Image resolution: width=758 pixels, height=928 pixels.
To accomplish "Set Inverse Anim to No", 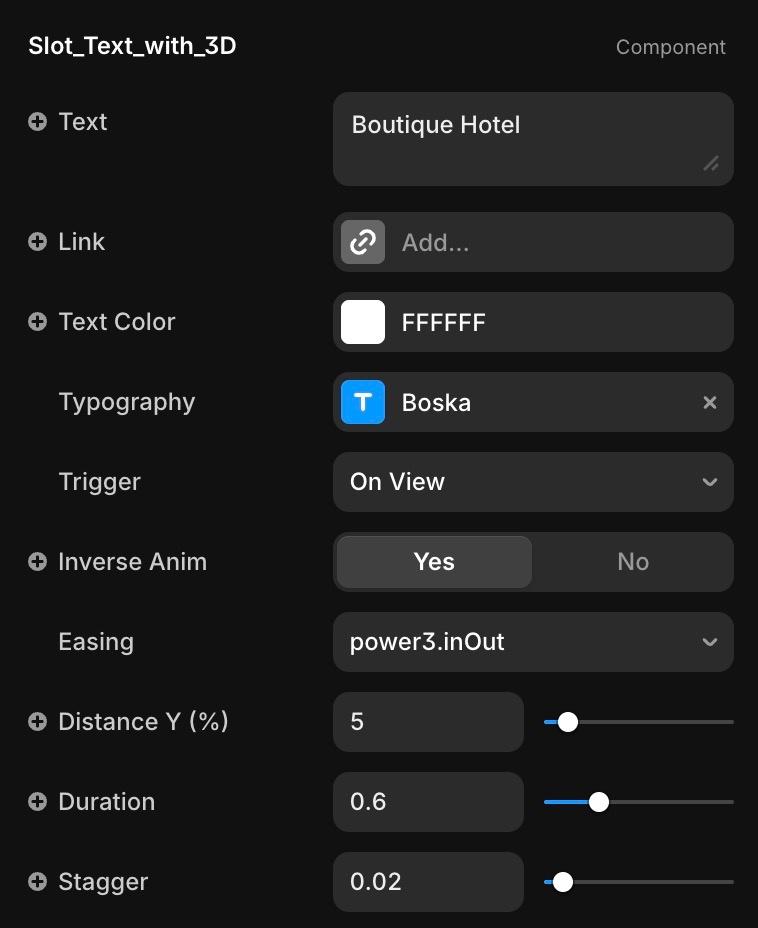I will (632, 562).
